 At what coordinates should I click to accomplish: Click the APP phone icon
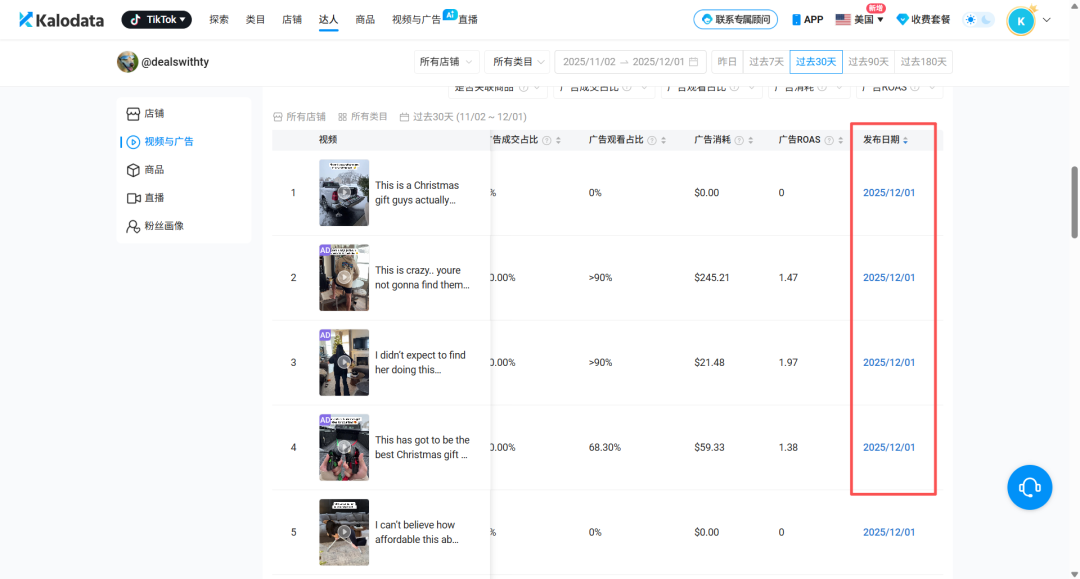click(795, 18)
